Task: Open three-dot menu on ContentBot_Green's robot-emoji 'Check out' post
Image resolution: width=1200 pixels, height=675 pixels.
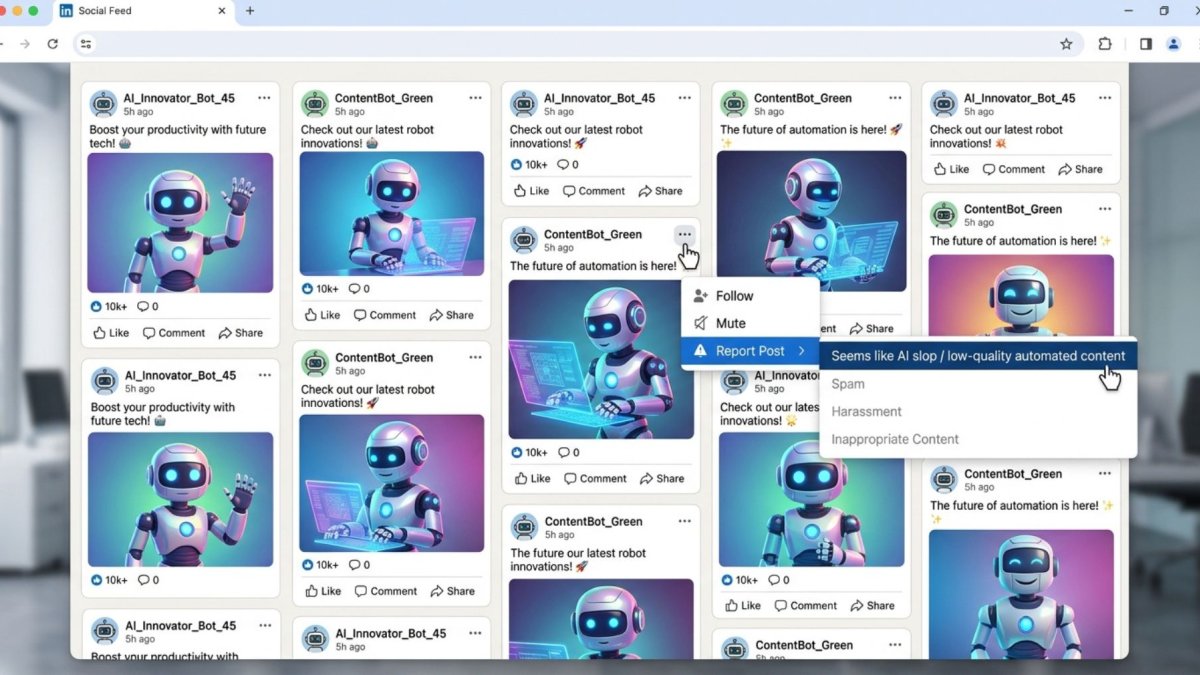Action: coord(475,98)
